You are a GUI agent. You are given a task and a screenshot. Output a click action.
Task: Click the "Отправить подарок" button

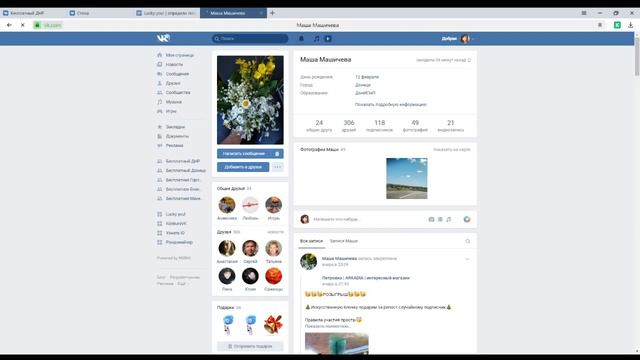coord(250,347)
